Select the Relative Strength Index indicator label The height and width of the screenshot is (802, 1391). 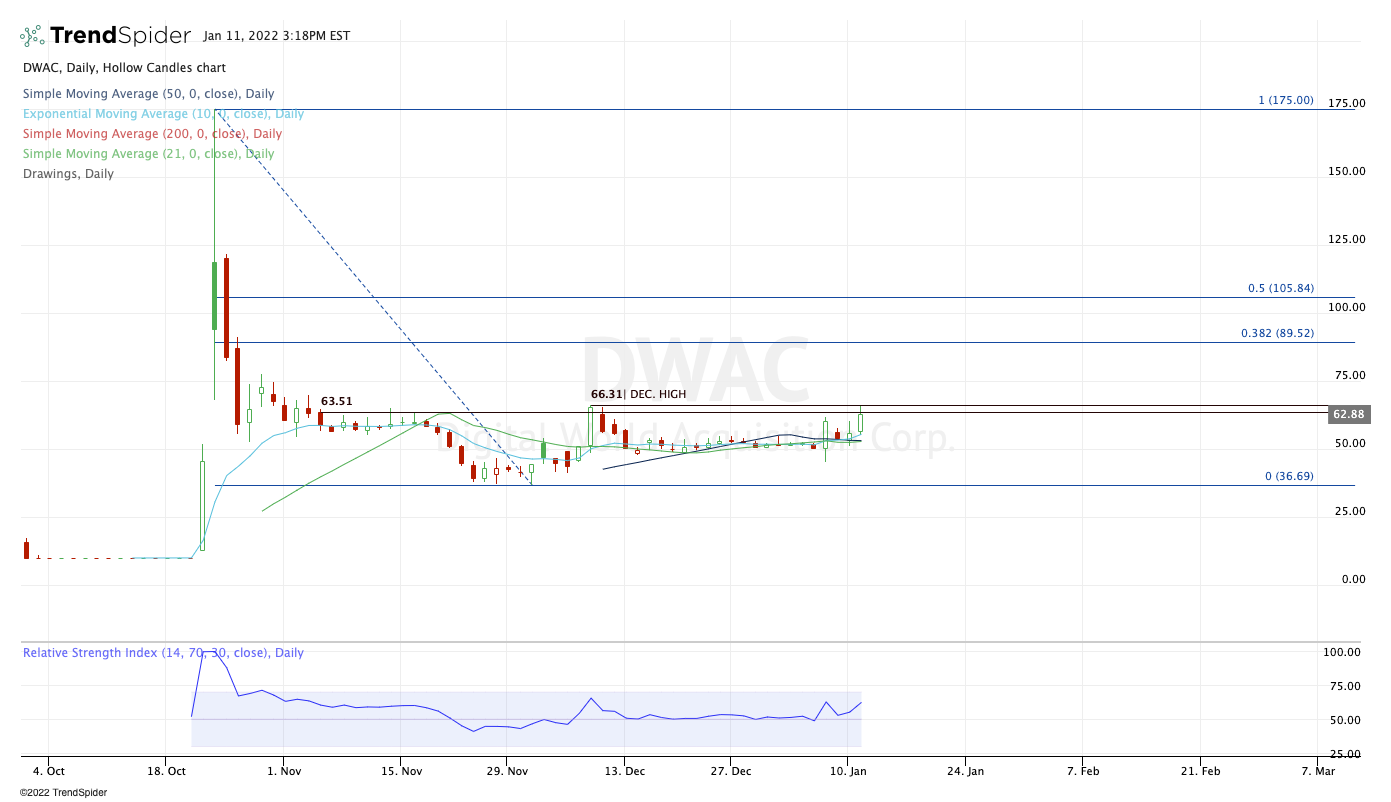pyautogui.click(x=163, y=653)
